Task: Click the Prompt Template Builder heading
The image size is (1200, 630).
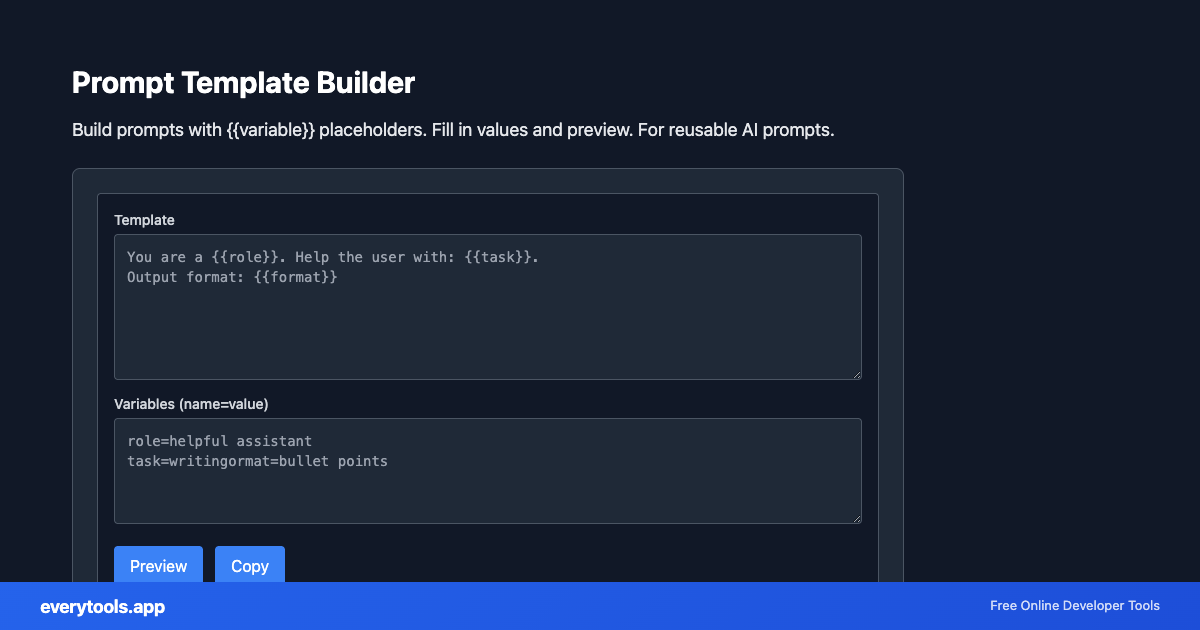Action: click(x=243, y=83)
